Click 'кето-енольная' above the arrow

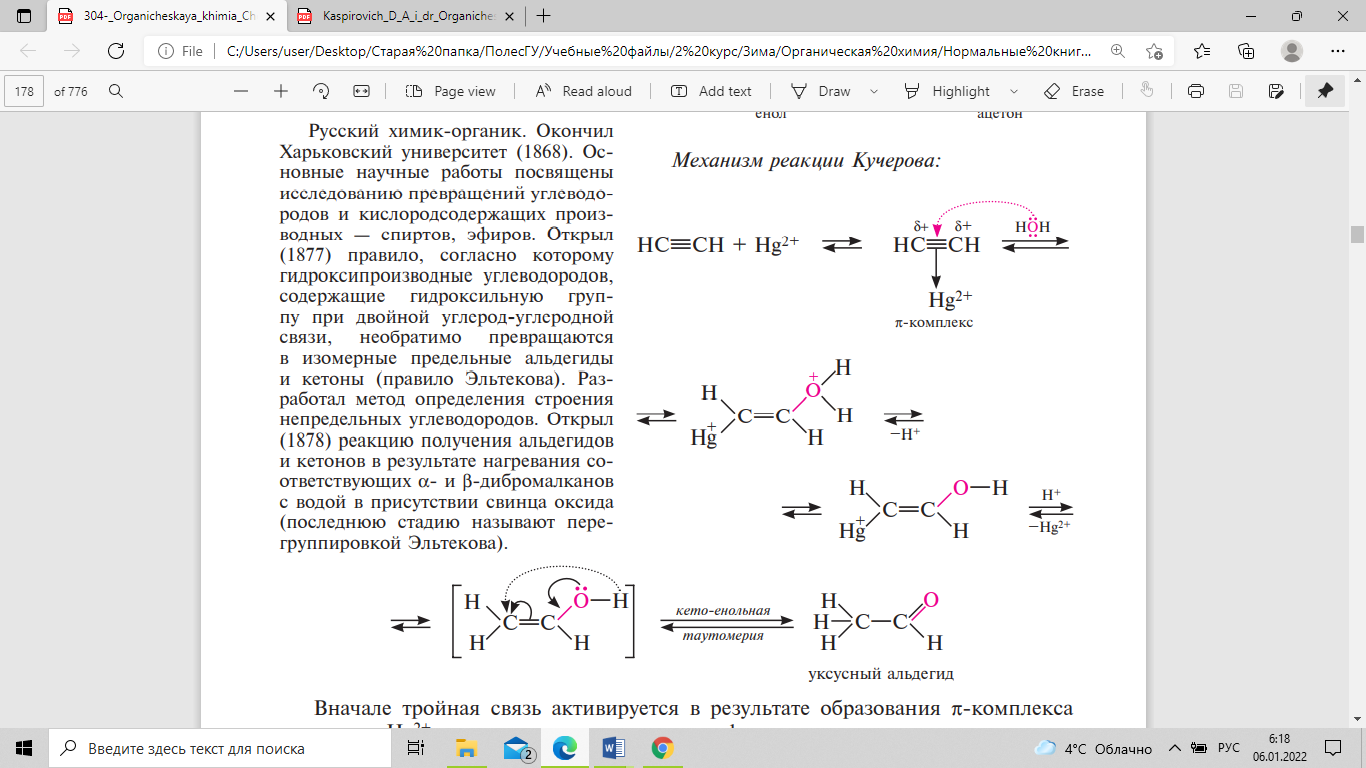click(722, 610)
